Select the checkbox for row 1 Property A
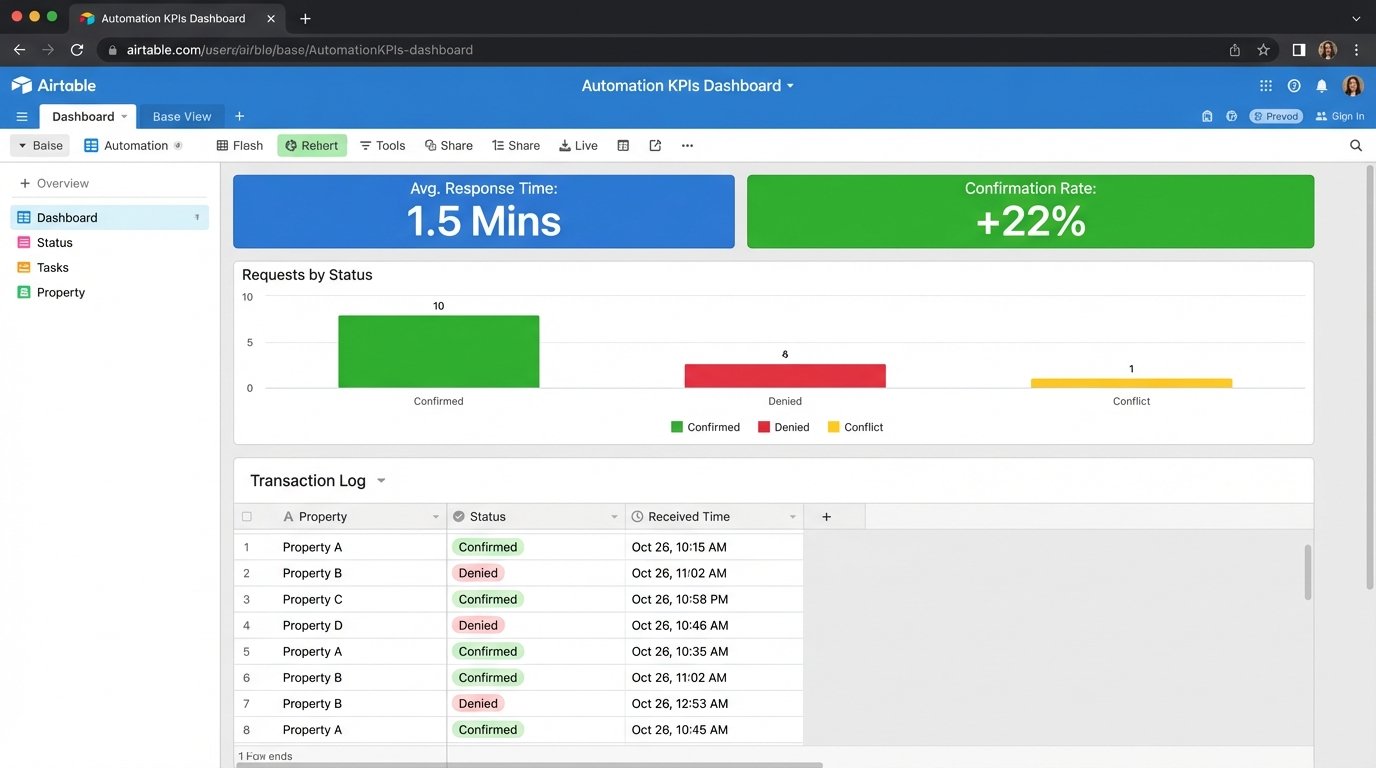 click(246, 547)
